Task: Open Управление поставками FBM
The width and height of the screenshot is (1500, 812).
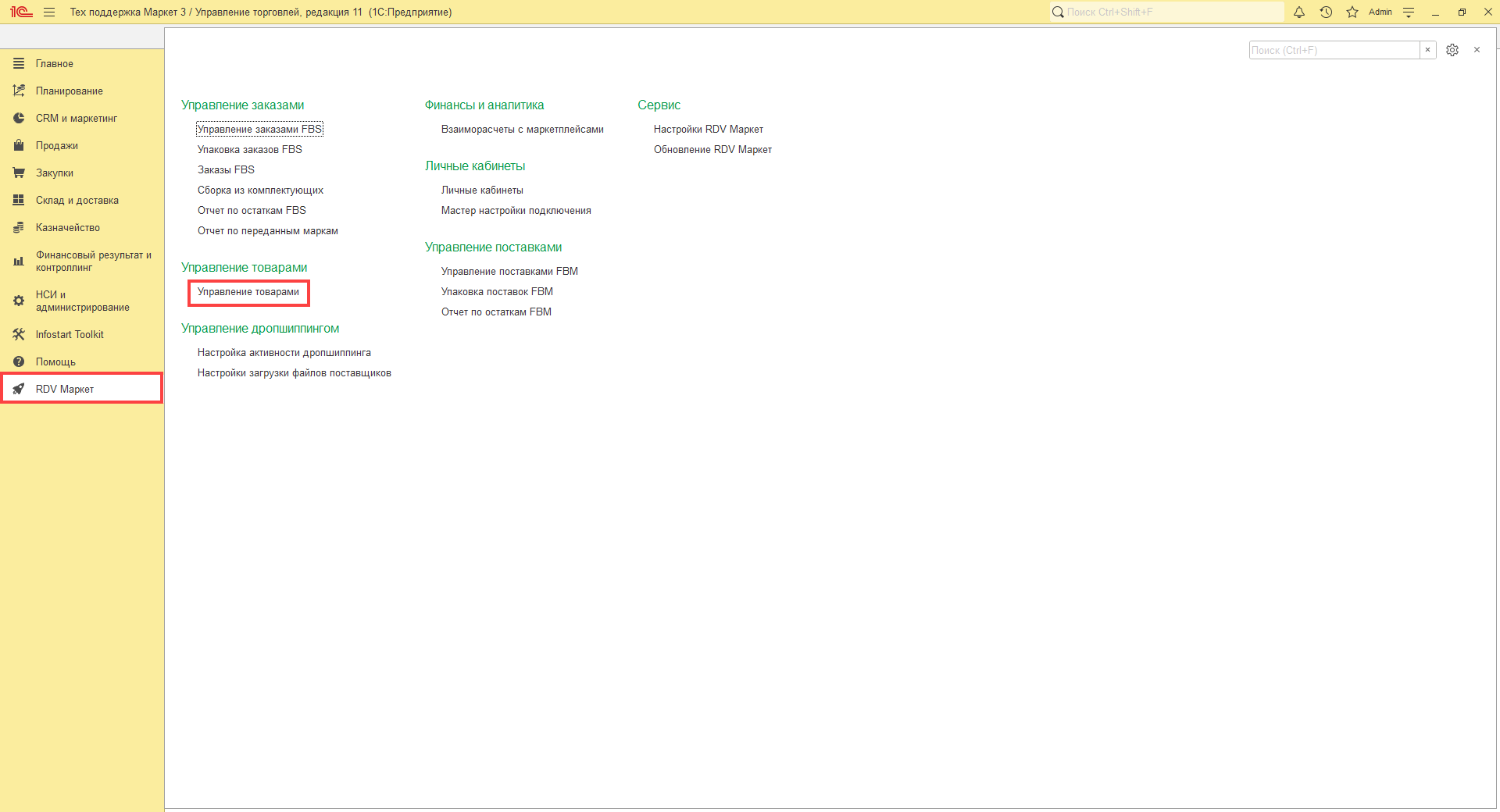Action: [509, 271]
